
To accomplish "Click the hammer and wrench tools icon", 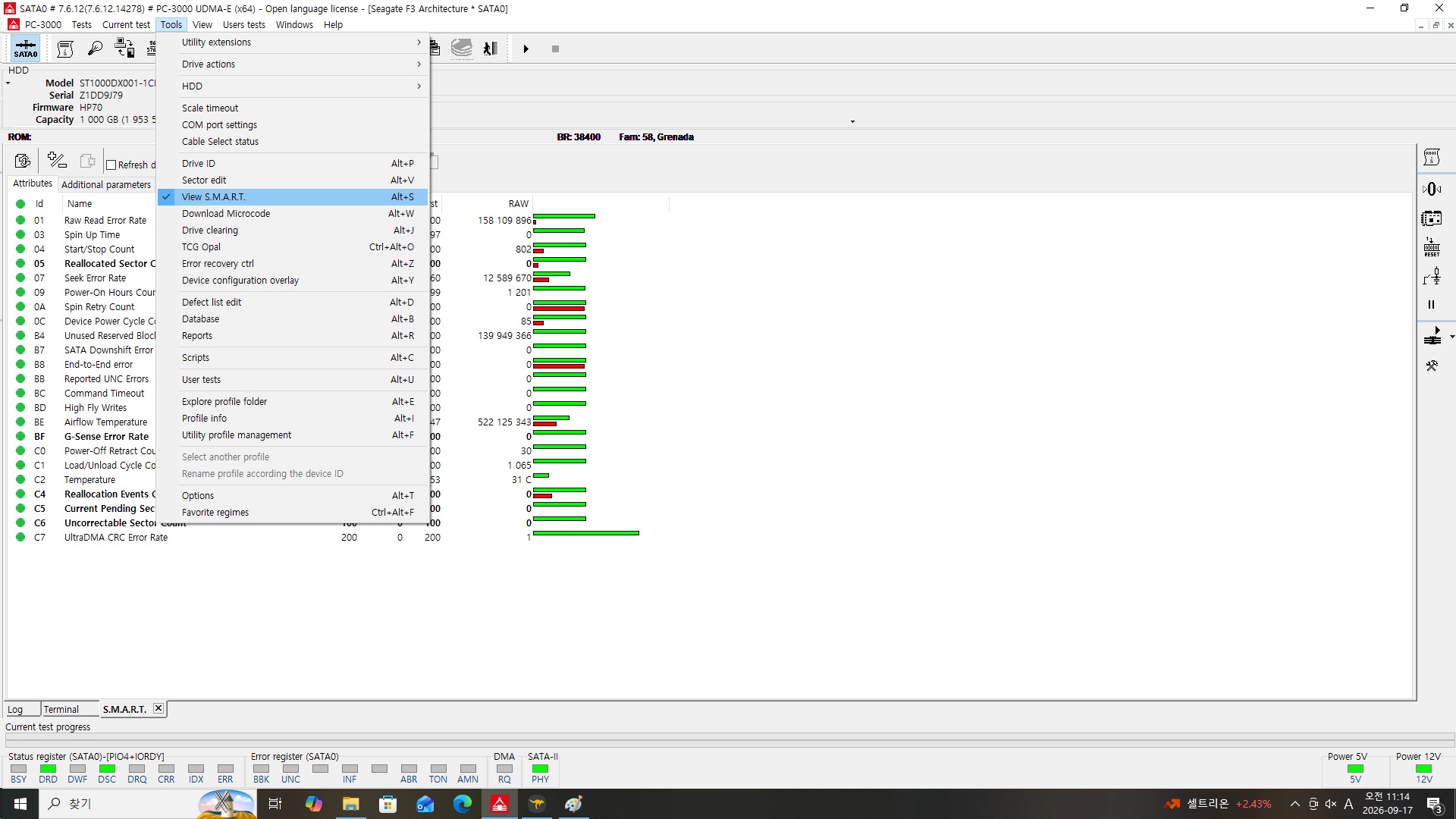I will coord(1432,366).
